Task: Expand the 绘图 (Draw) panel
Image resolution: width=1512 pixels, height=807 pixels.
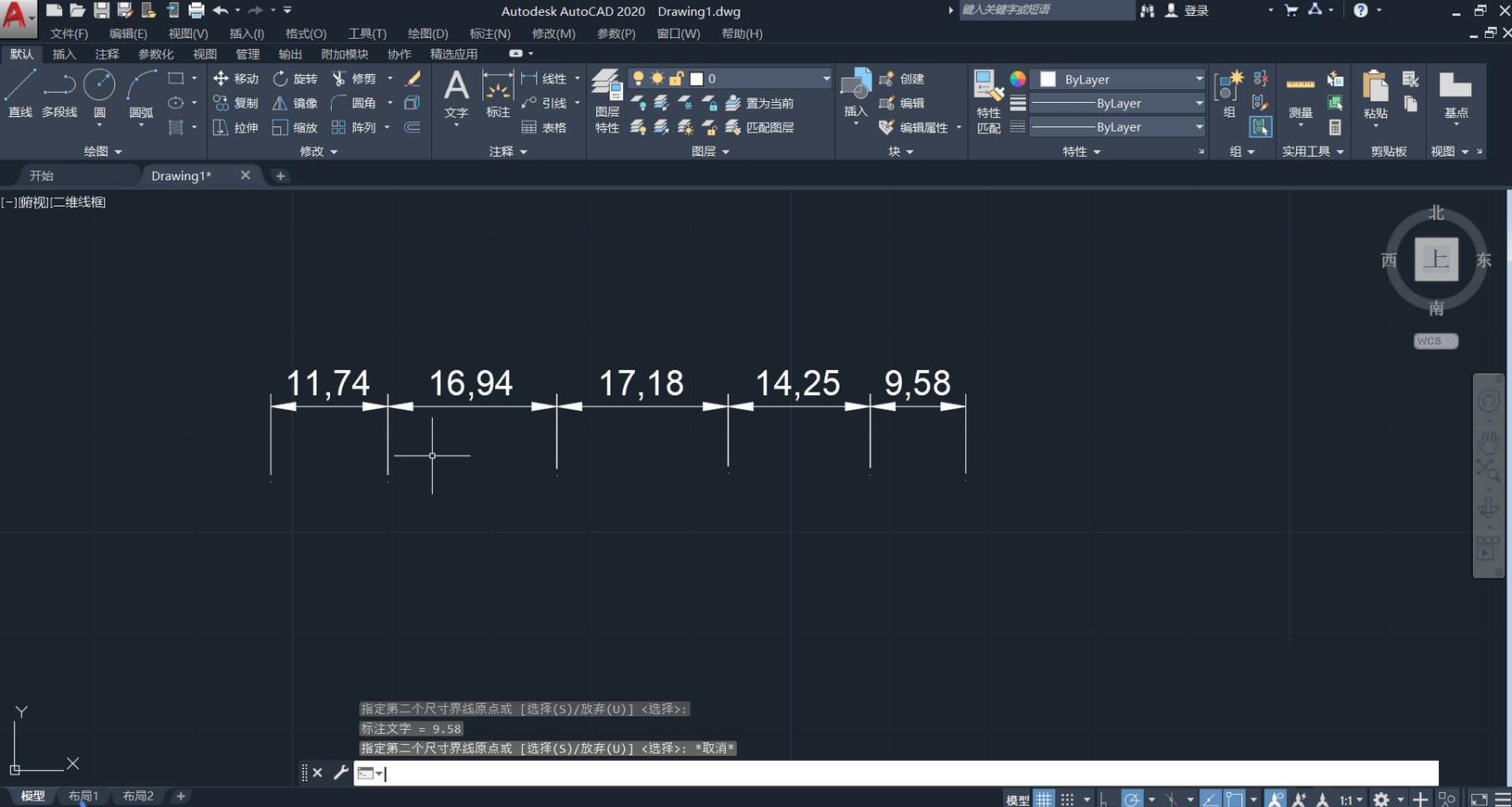Action: coord(103,151)
